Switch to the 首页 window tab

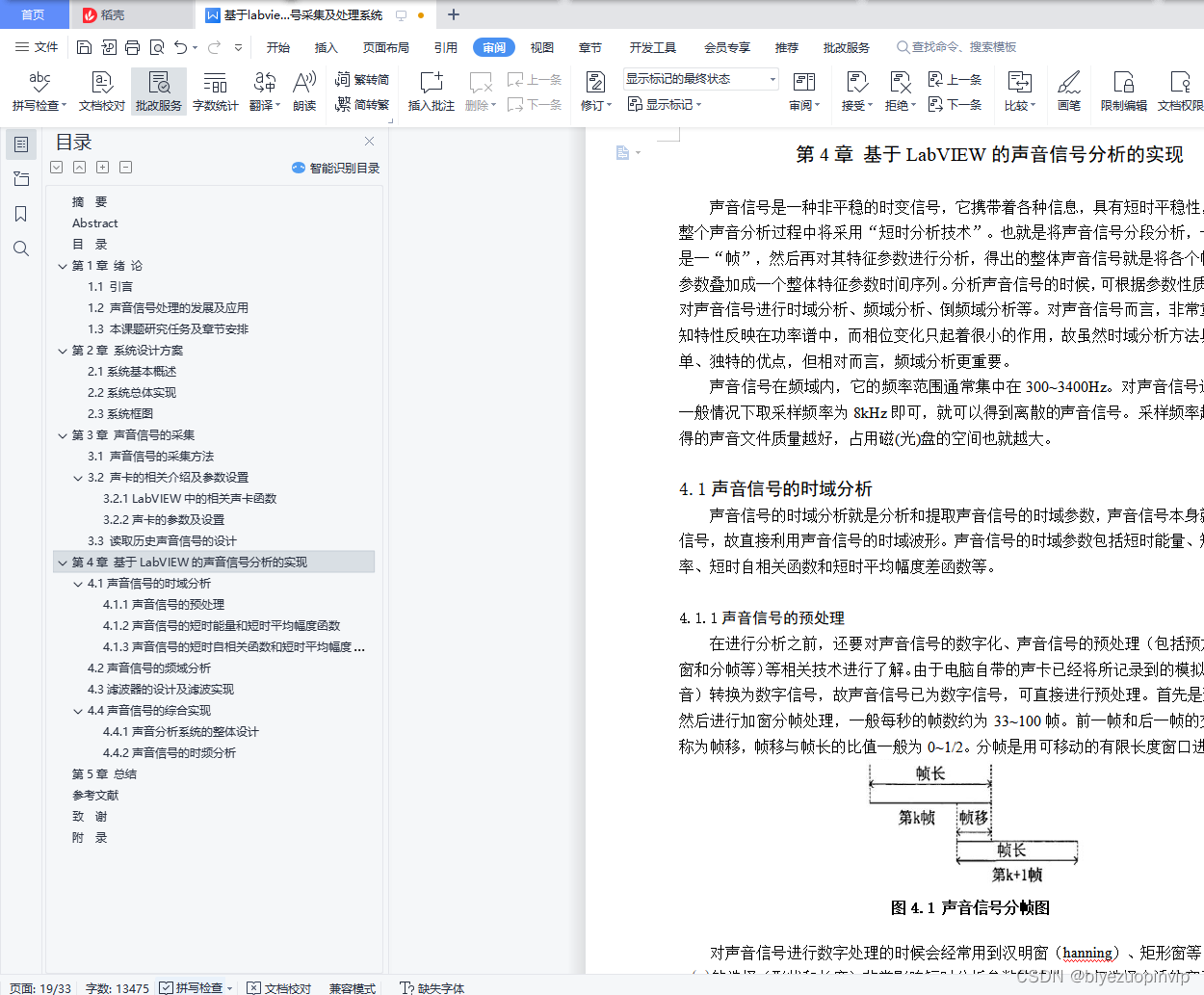[34, 14]
